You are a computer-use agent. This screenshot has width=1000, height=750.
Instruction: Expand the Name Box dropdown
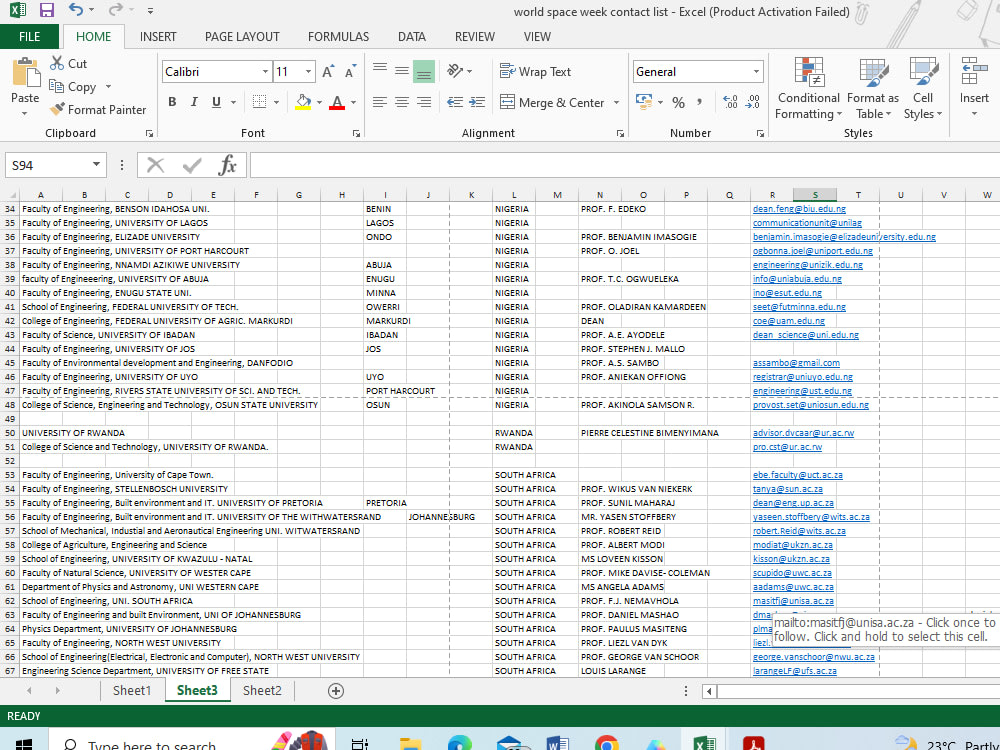click(x=96, y=165)
